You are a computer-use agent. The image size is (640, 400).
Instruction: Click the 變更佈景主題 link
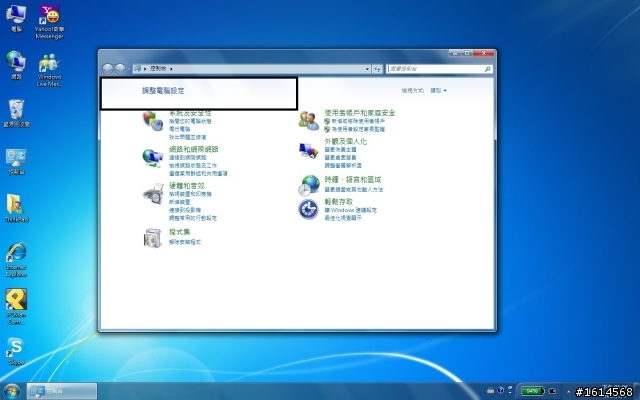tap(340, 149)
